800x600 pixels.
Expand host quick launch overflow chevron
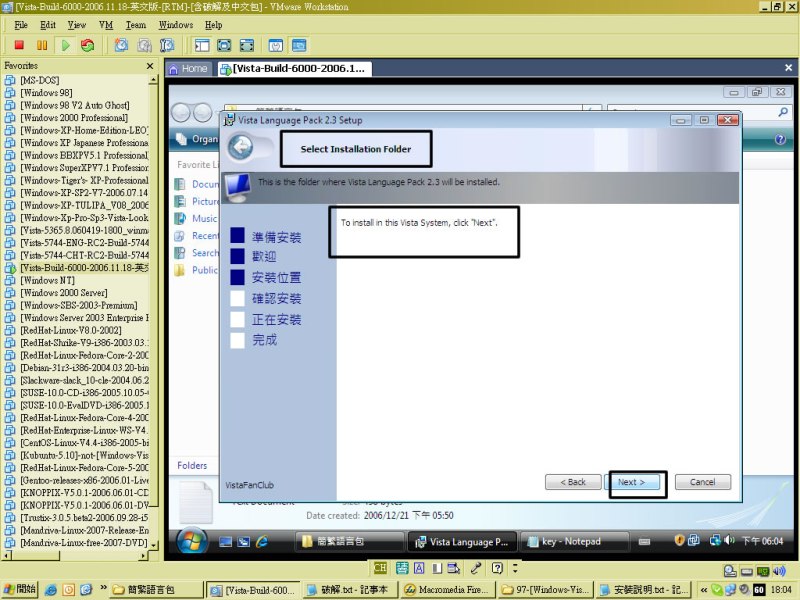[103, 587]
